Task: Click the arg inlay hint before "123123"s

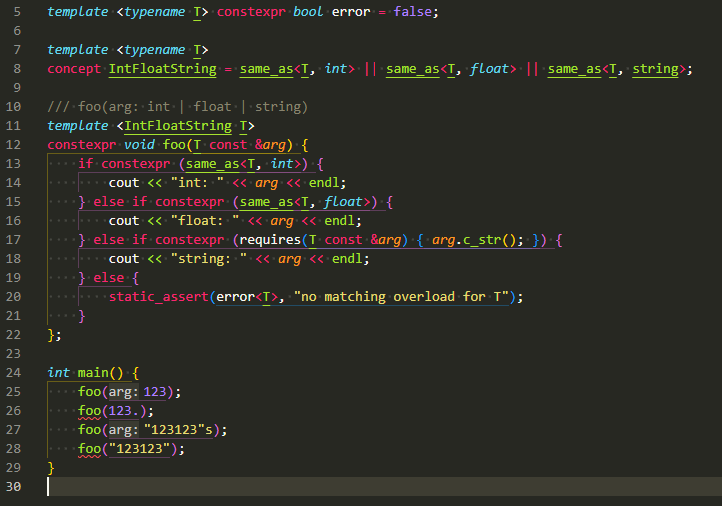Action: tap(126, 430)
